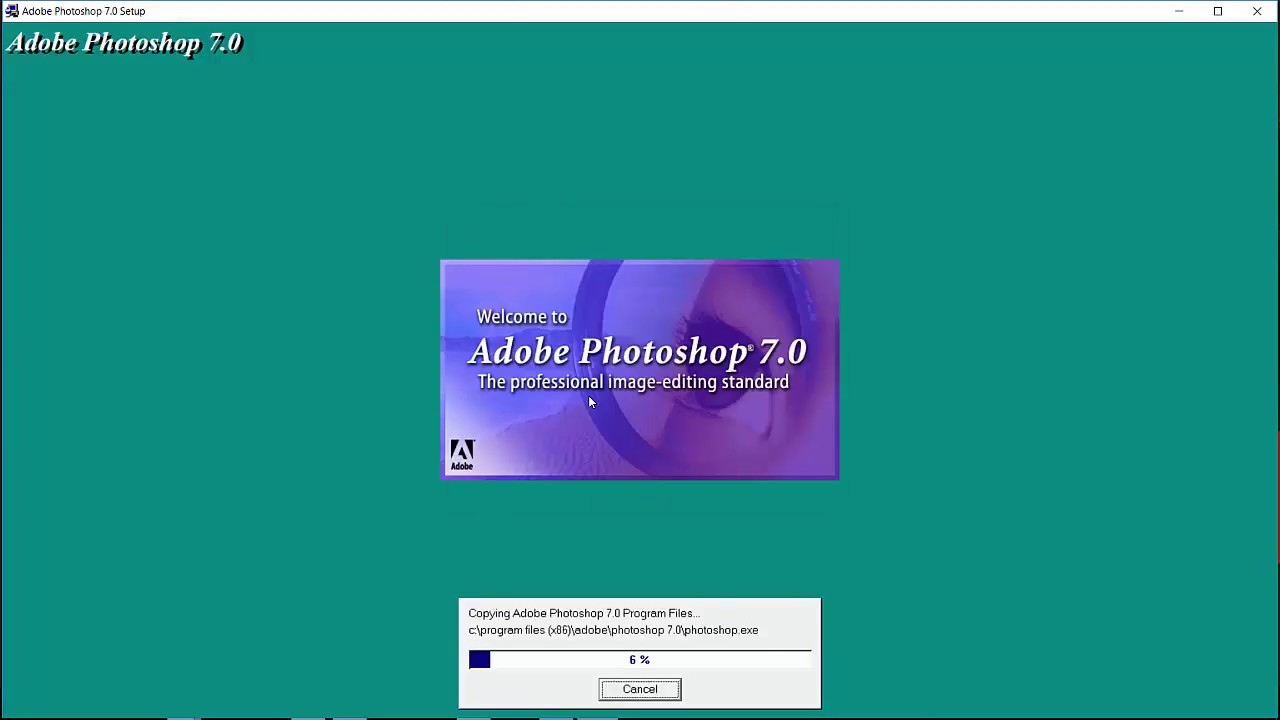Click the installation progress bar showing 6 %

640,660
